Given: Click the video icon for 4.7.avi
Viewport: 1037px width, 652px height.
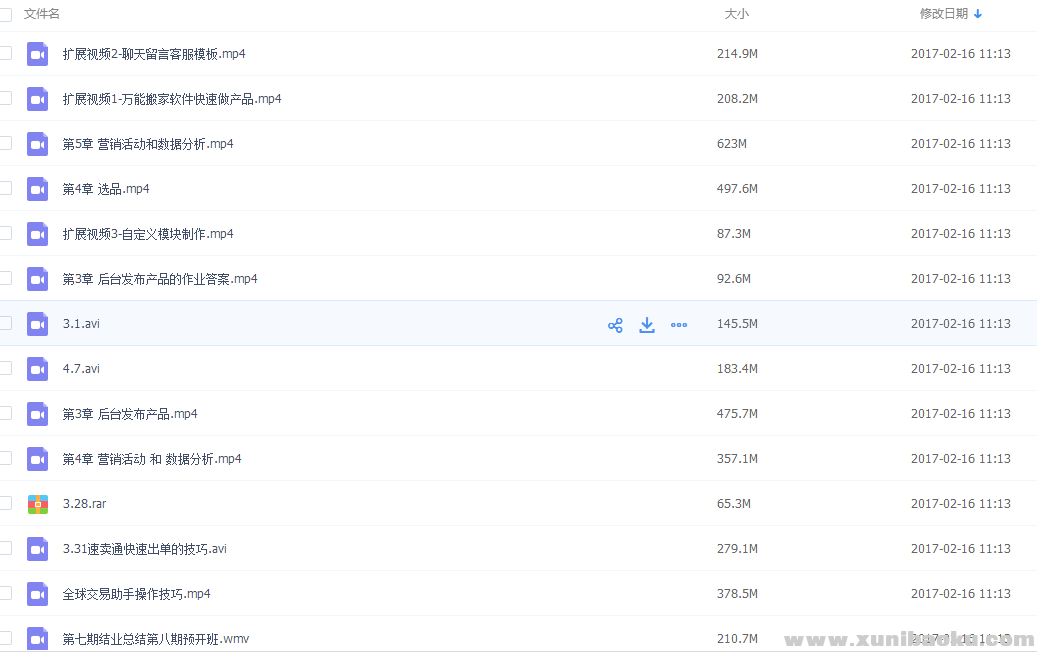Looking at the screenshot, I should pos(38,369).
